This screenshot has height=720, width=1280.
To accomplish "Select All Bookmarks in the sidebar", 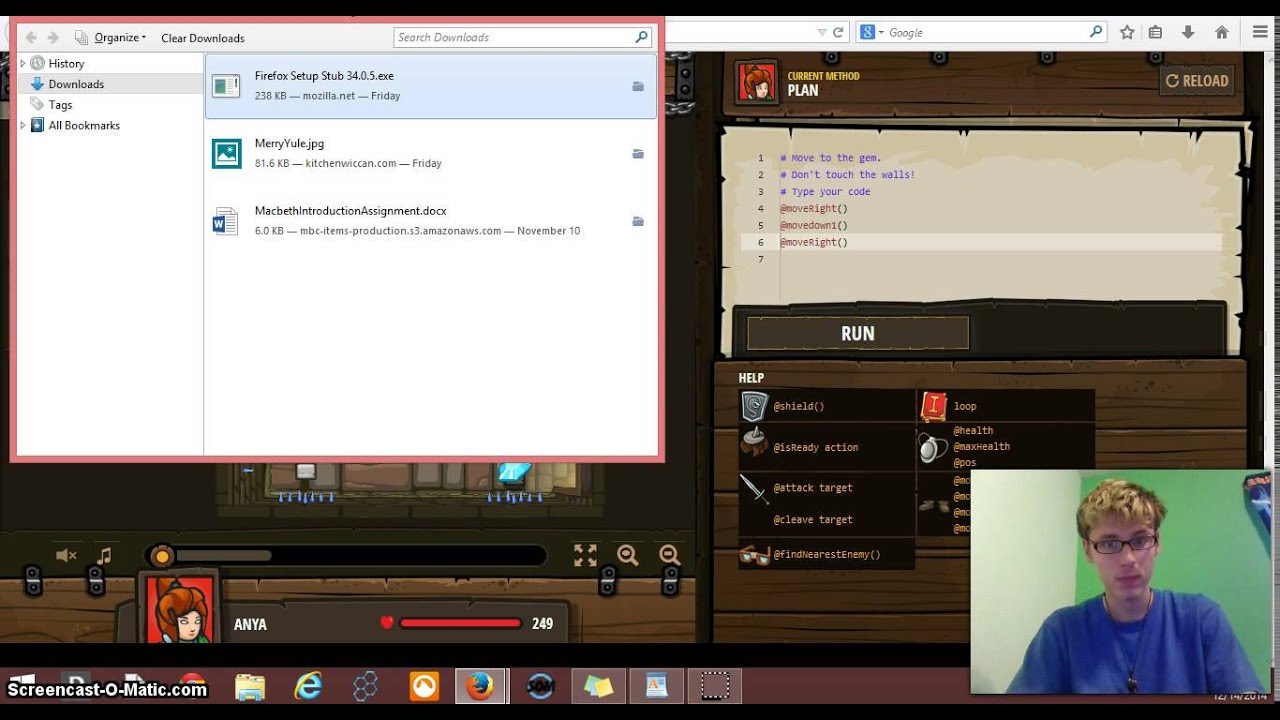I will pyautogui.click(x=84, y=125).
